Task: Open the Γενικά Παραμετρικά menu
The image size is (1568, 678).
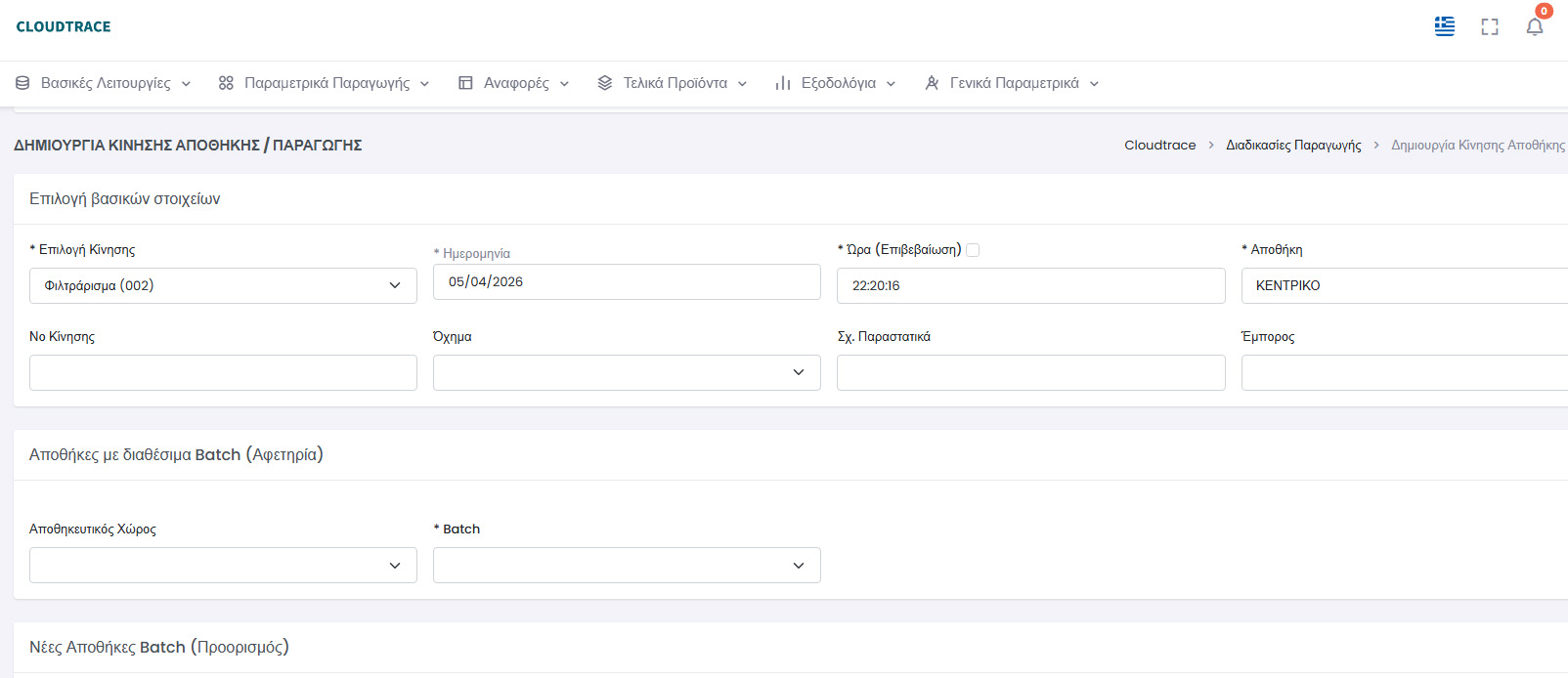Action: pos(1014,83)
